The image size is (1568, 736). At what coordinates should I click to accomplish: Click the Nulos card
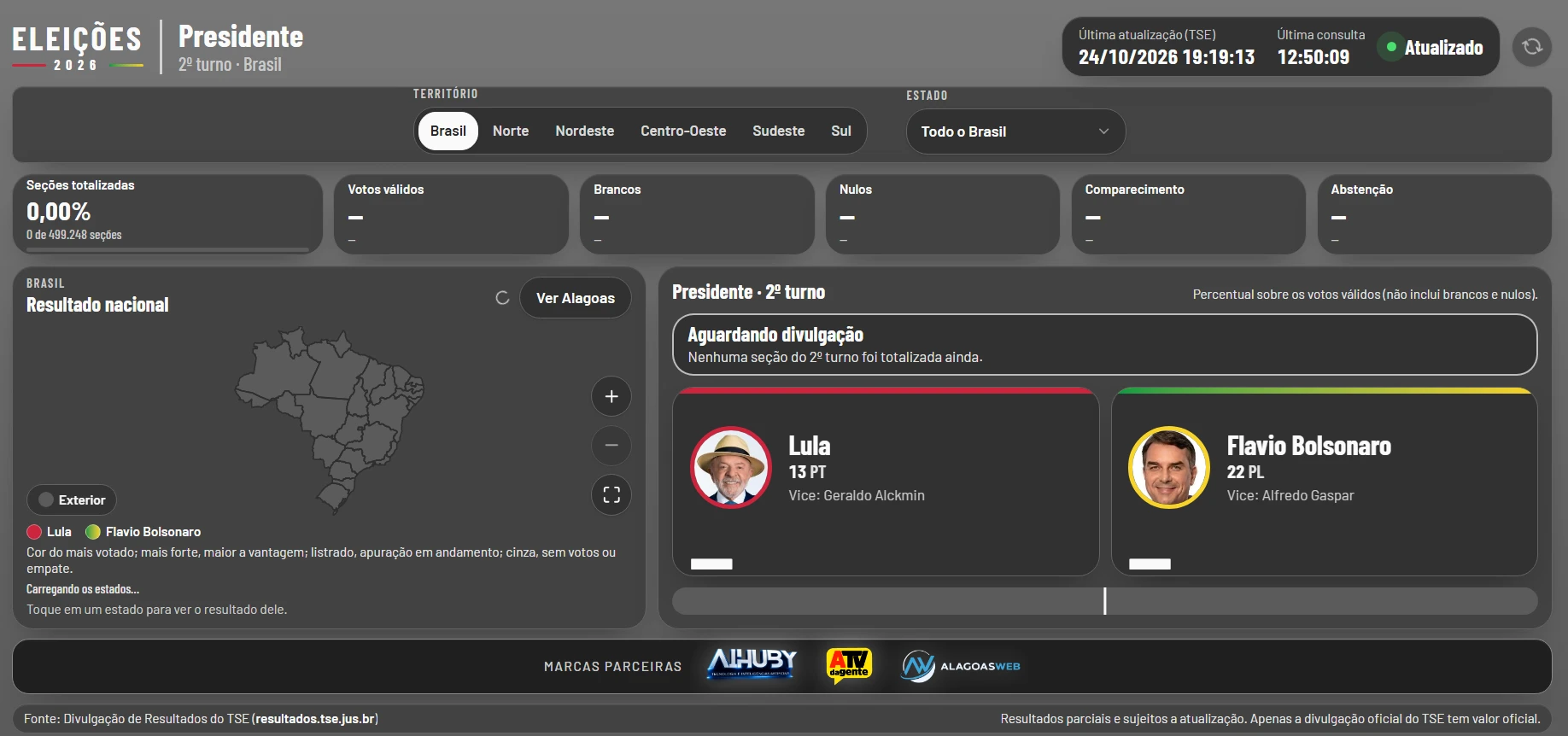943,214
